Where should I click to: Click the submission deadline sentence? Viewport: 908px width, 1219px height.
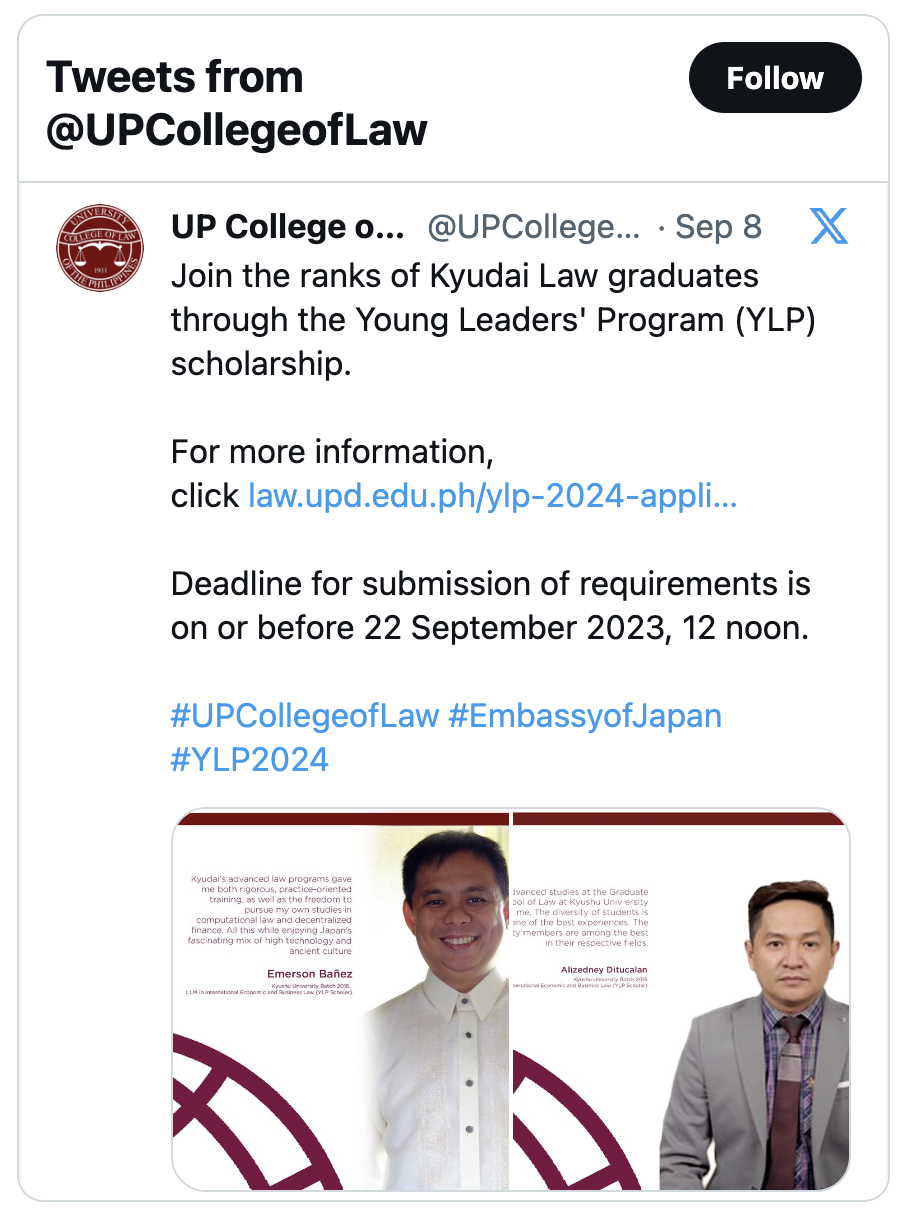coord(491,606)
